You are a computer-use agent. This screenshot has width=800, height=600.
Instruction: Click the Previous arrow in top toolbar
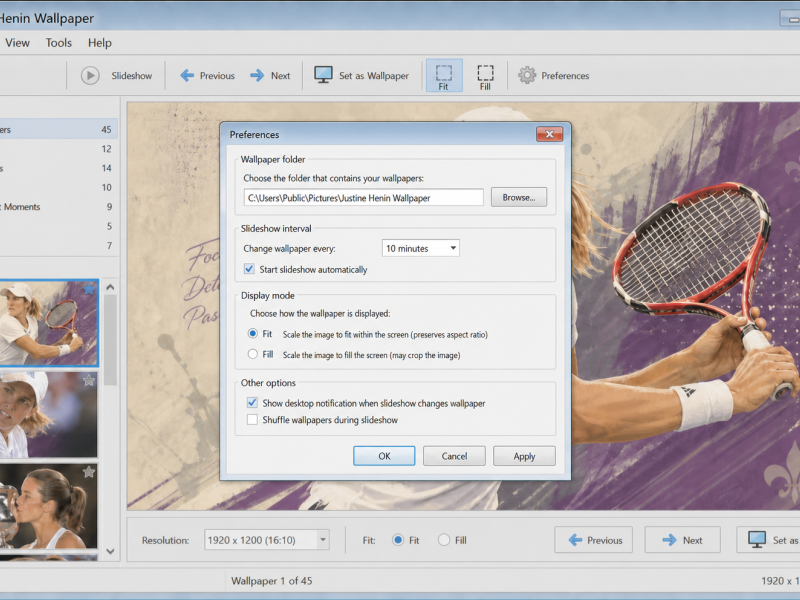pyautogui.click(x=187, y=76)
